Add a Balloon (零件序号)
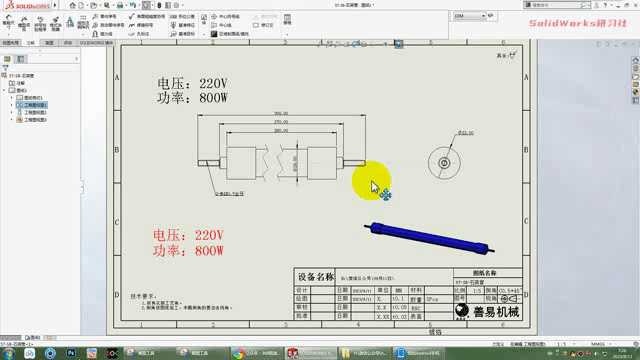640x360 pixels. (x=104, y=16)
